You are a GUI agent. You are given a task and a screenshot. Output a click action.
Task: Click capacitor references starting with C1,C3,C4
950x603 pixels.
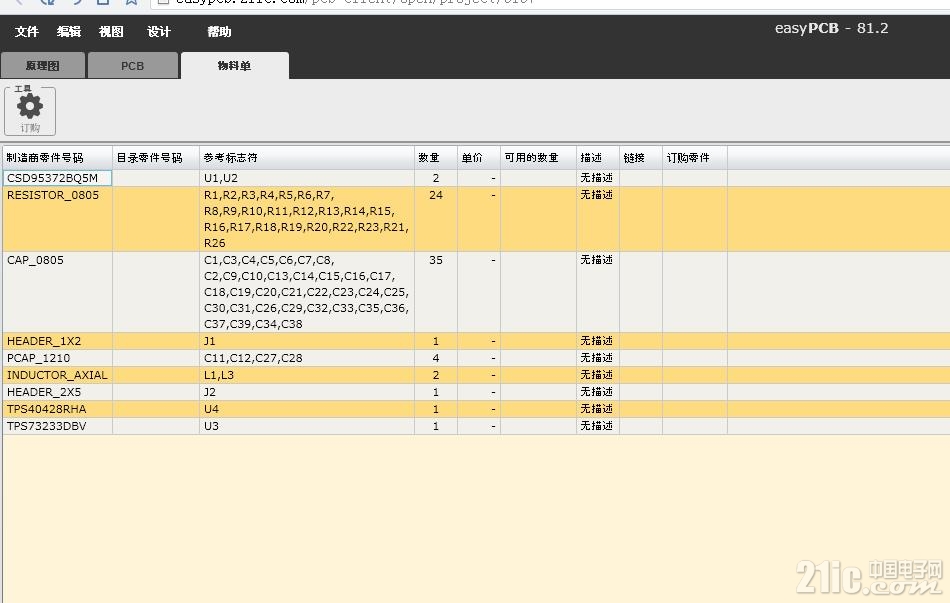(307, 292)
